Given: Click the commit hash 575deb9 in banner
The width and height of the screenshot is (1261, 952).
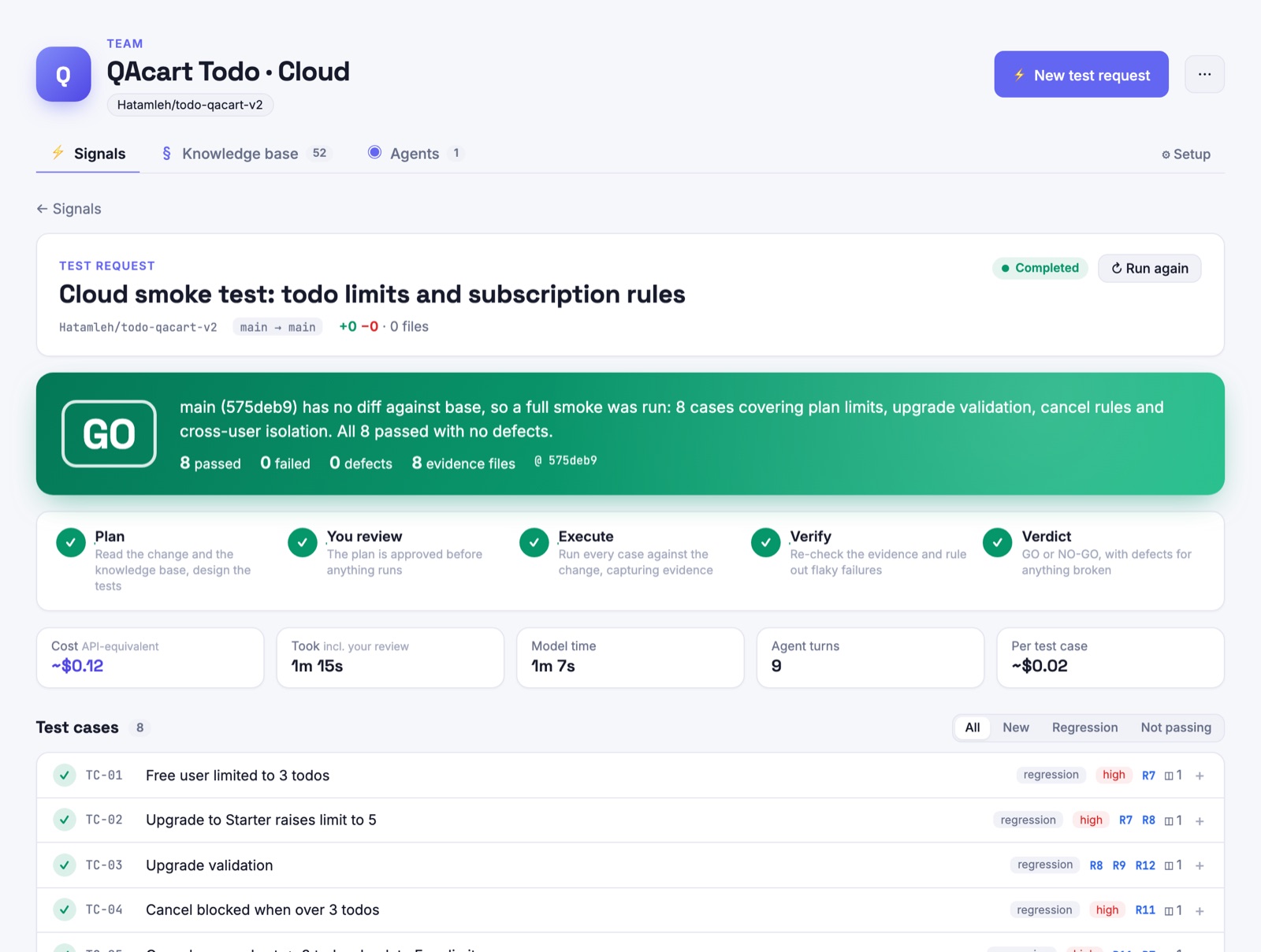Looking at the screenshot, I should pos(566,460).
